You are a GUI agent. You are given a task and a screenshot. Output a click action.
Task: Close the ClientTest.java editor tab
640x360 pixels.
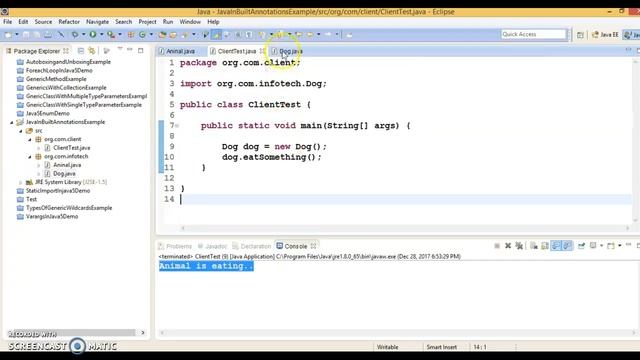pos(262,51)
